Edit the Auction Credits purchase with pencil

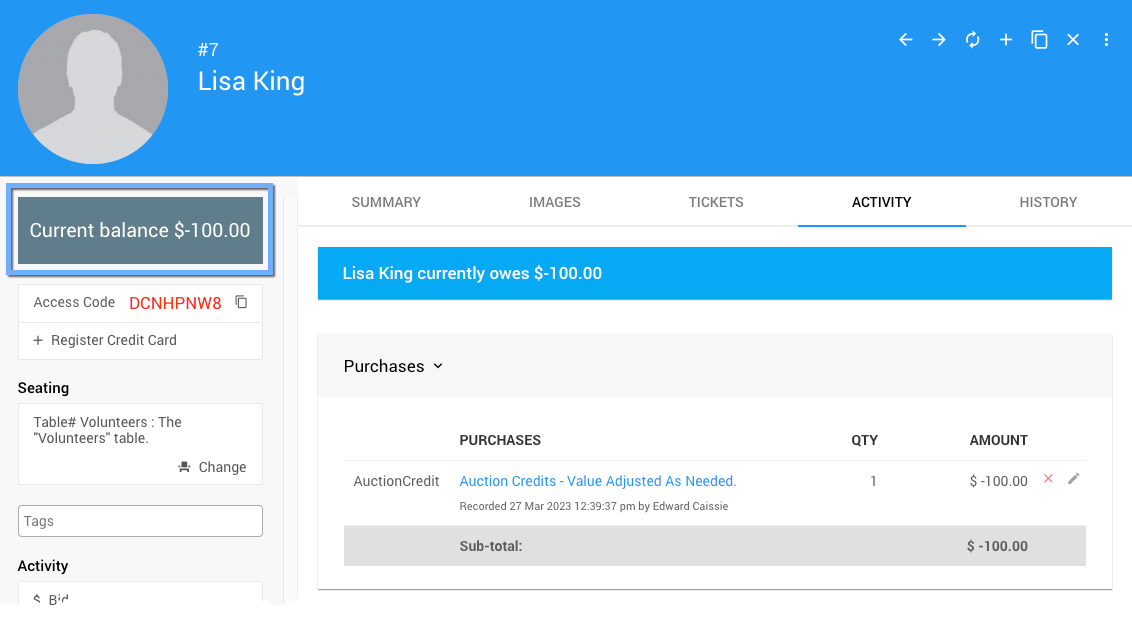(1074, 479)
